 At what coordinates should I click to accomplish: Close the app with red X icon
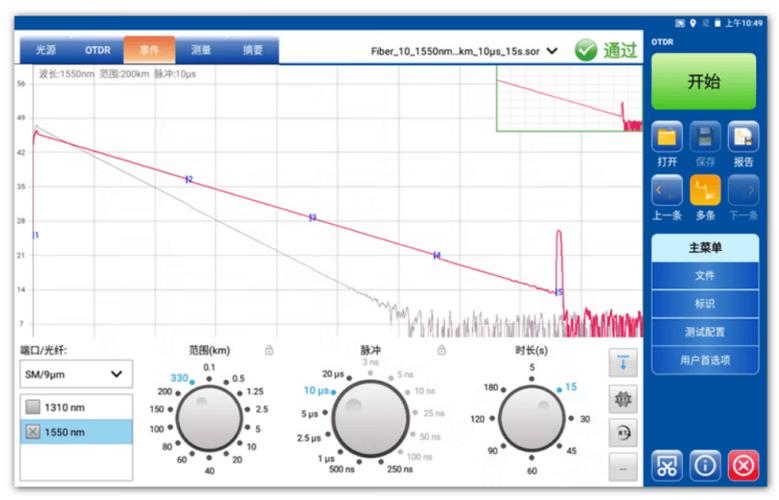(743, 466)
